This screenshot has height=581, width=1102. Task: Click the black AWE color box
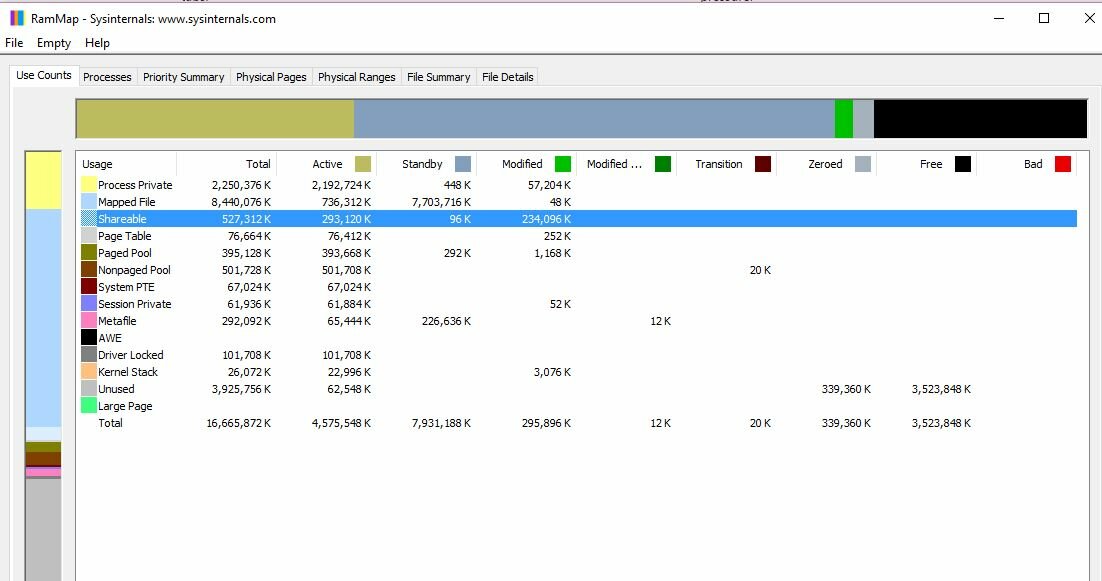pyautogui.click(x=88, y=336)
